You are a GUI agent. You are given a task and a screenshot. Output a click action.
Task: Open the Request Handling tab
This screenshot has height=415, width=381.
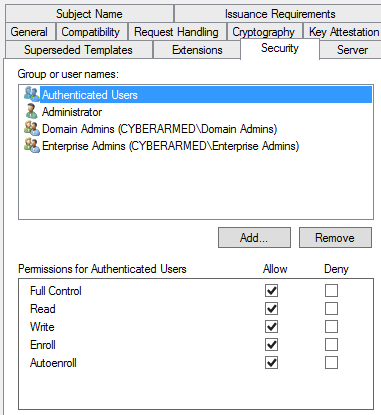pos(176,32)
